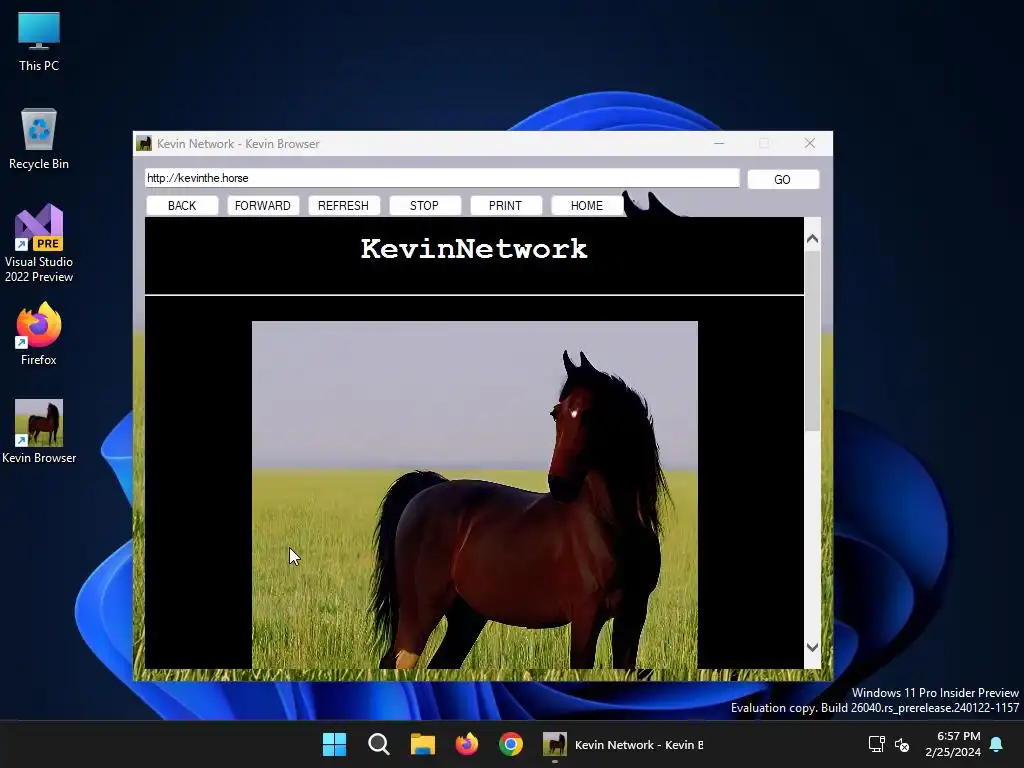Click the STOP button
The width and height of the screenshot is (1024, 768).
424,206
